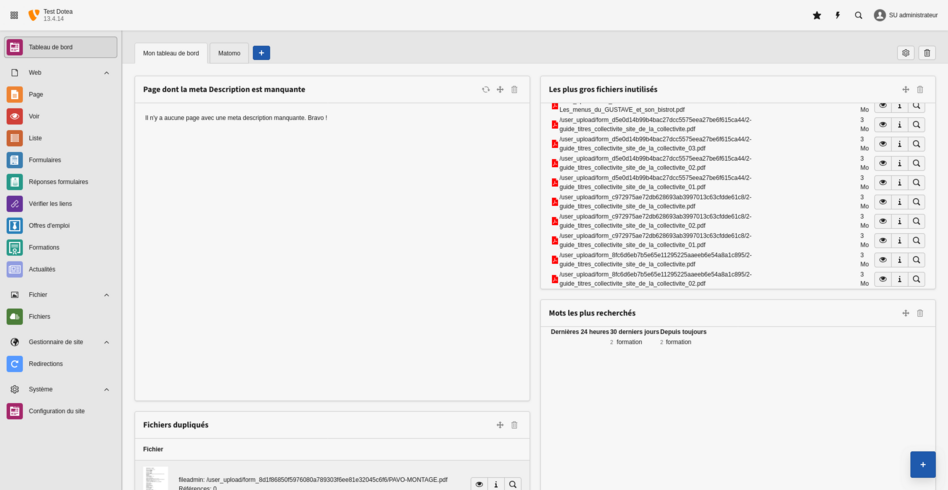Open the Voir module
Image resolution: width=948 pixels, height=490 pixels.
coord(60,116)
